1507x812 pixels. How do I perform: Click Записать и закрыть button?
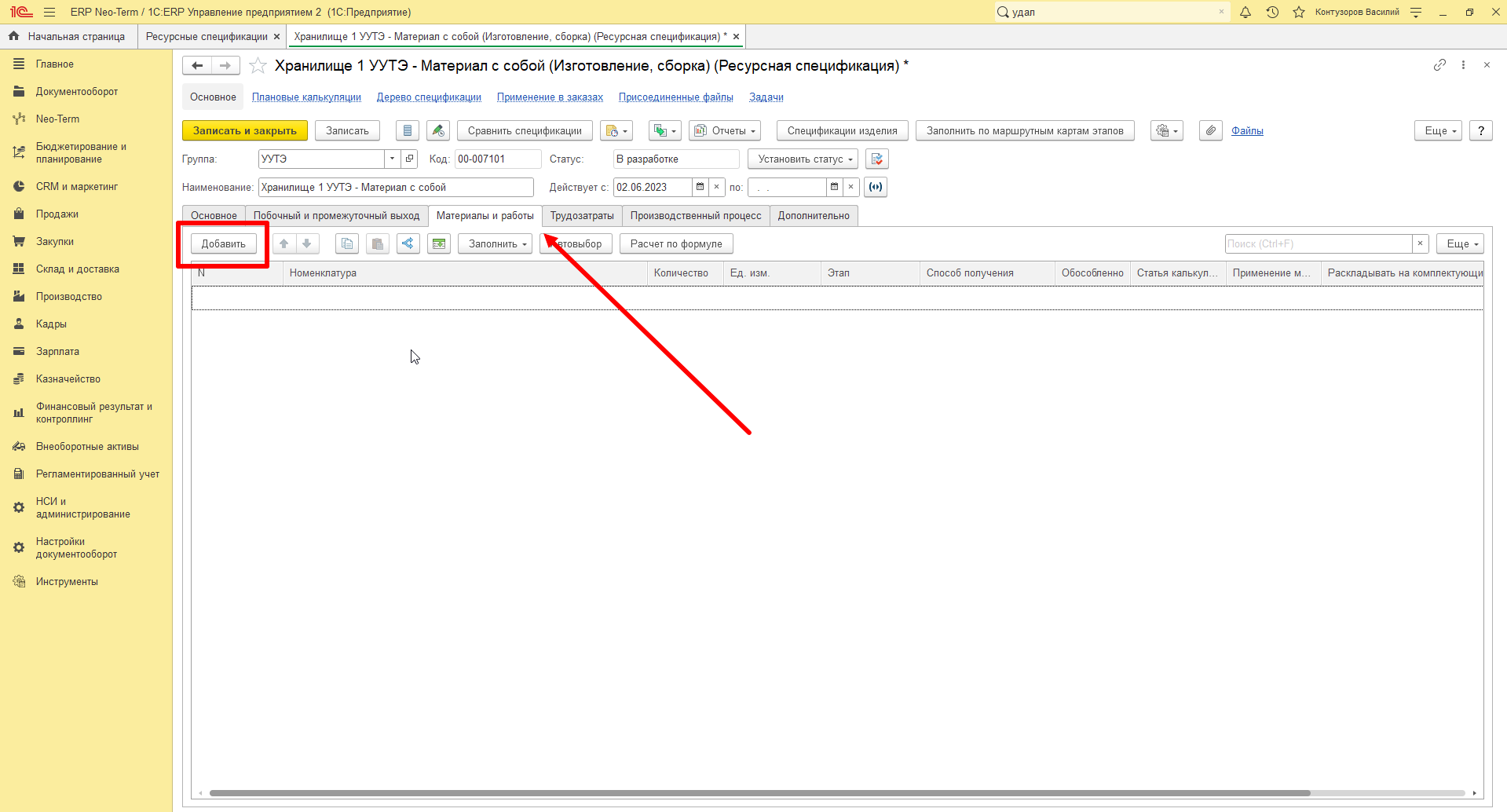[245, 130]
